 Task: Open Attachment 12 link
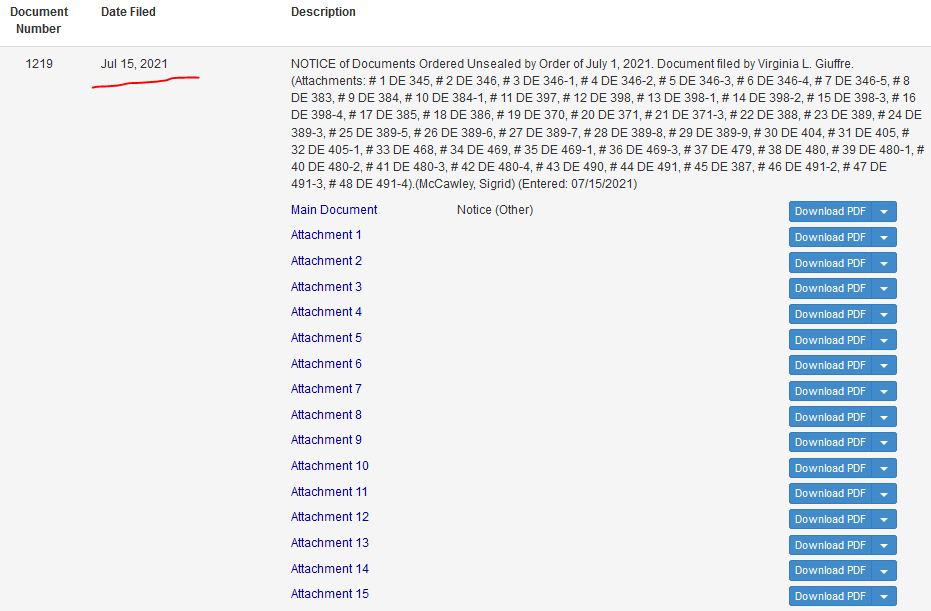[330, 517]
